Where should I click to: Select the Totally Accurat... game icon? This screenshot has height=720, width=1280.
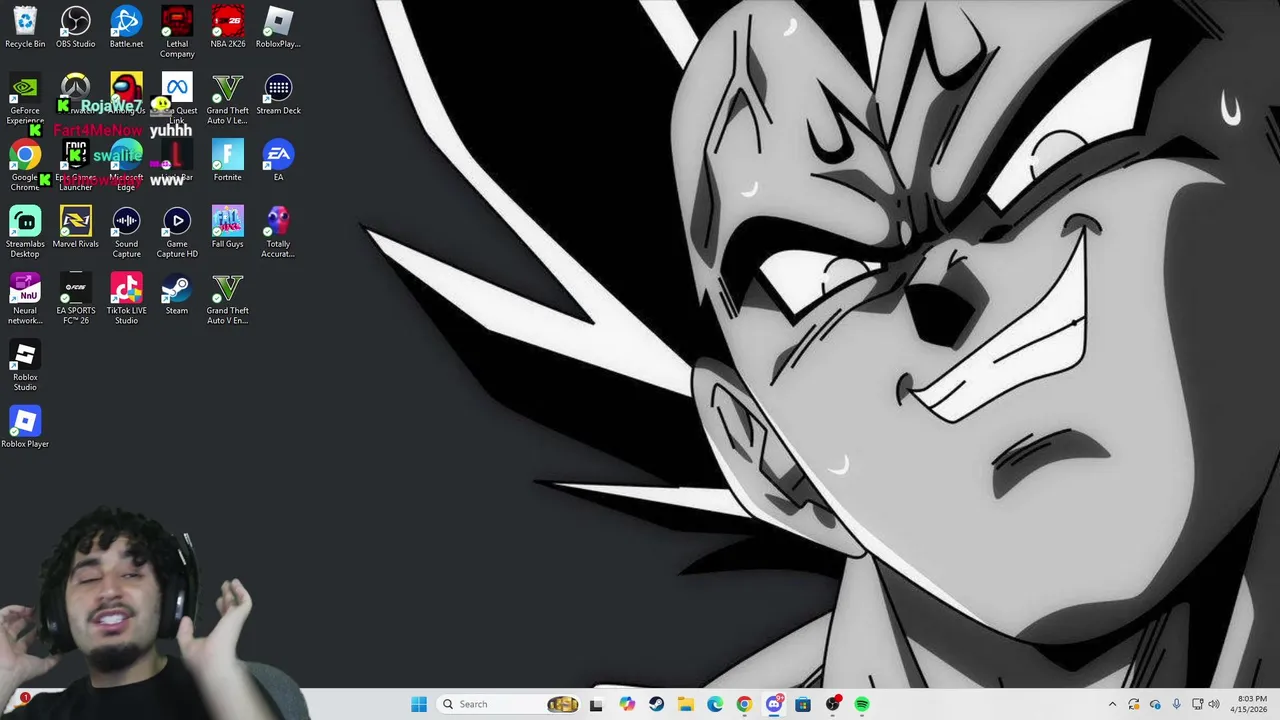(278, 233)
